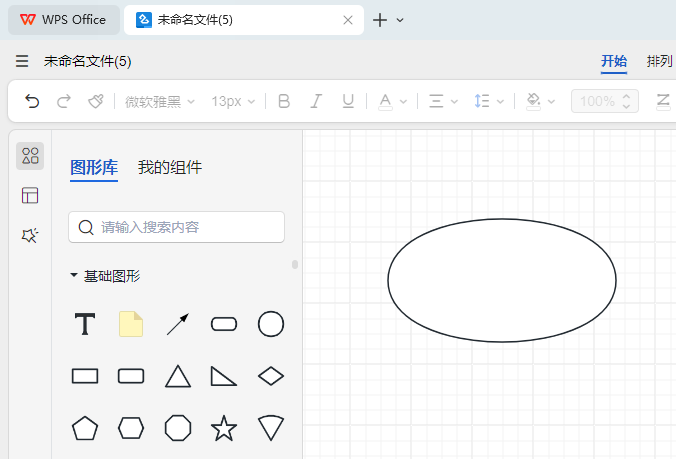Screen dimensions: 676x459
Task: Open the templates layout sidebar icon
Action: 30,195
